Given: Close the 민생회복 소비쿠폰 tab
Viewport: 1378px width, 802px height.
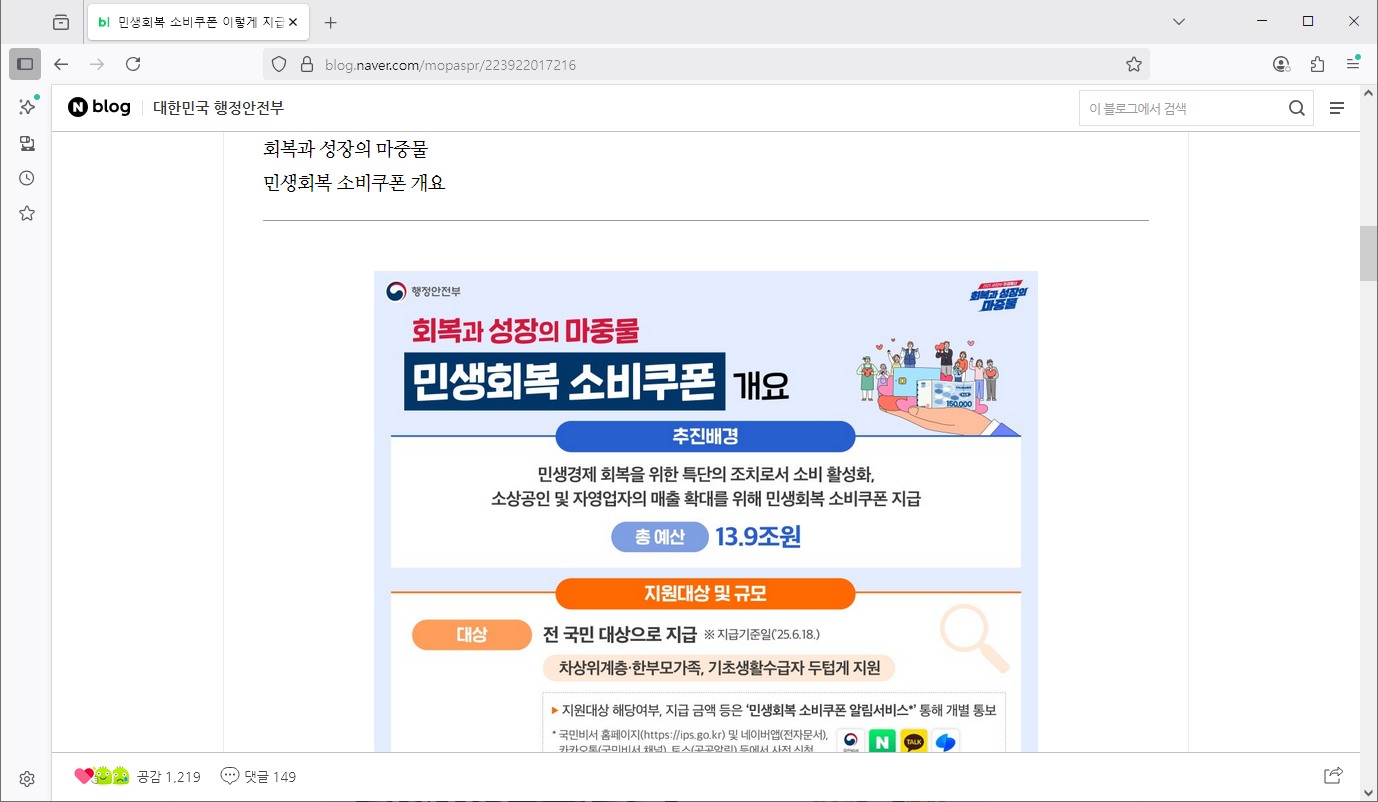Looking at the screenshot, I should click(x=293, y=22).
